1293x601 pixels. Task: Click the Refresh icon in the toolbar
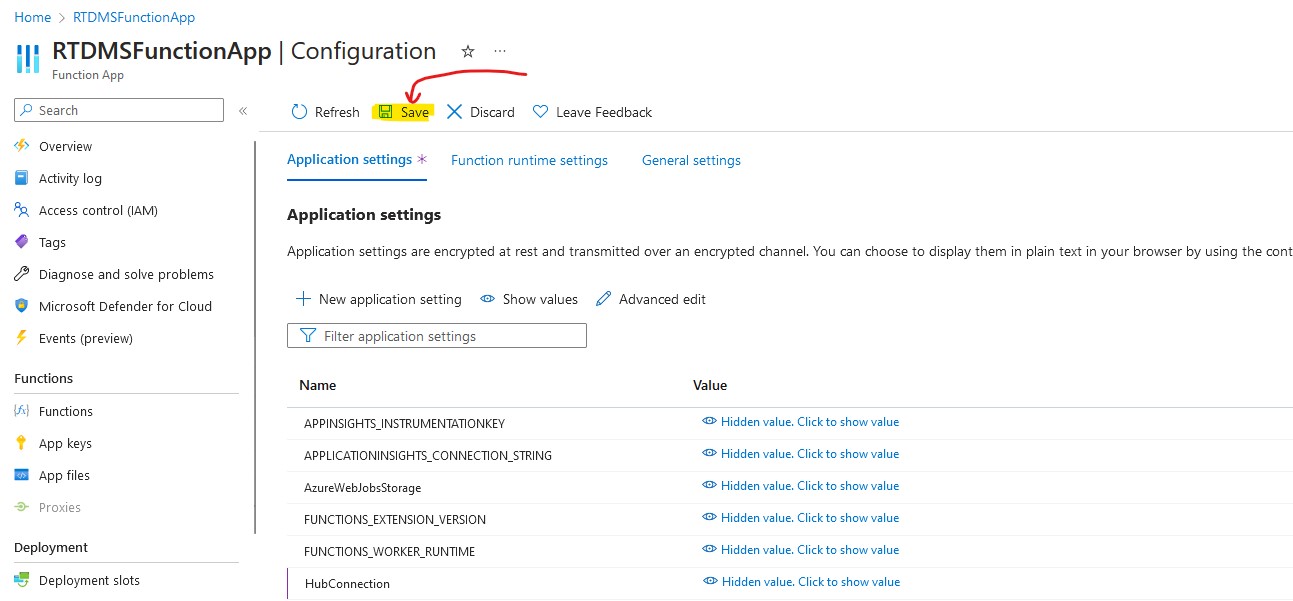[x=299, y=112]
